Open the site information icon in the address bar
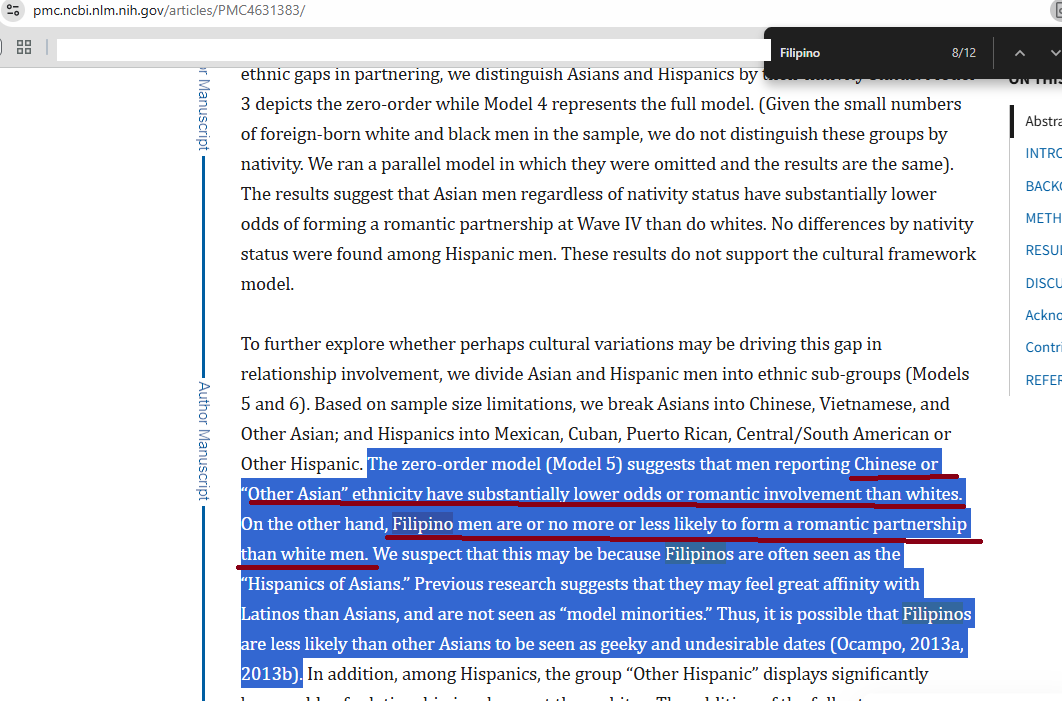Screen dimensions: 1062x701 [12, 10]
